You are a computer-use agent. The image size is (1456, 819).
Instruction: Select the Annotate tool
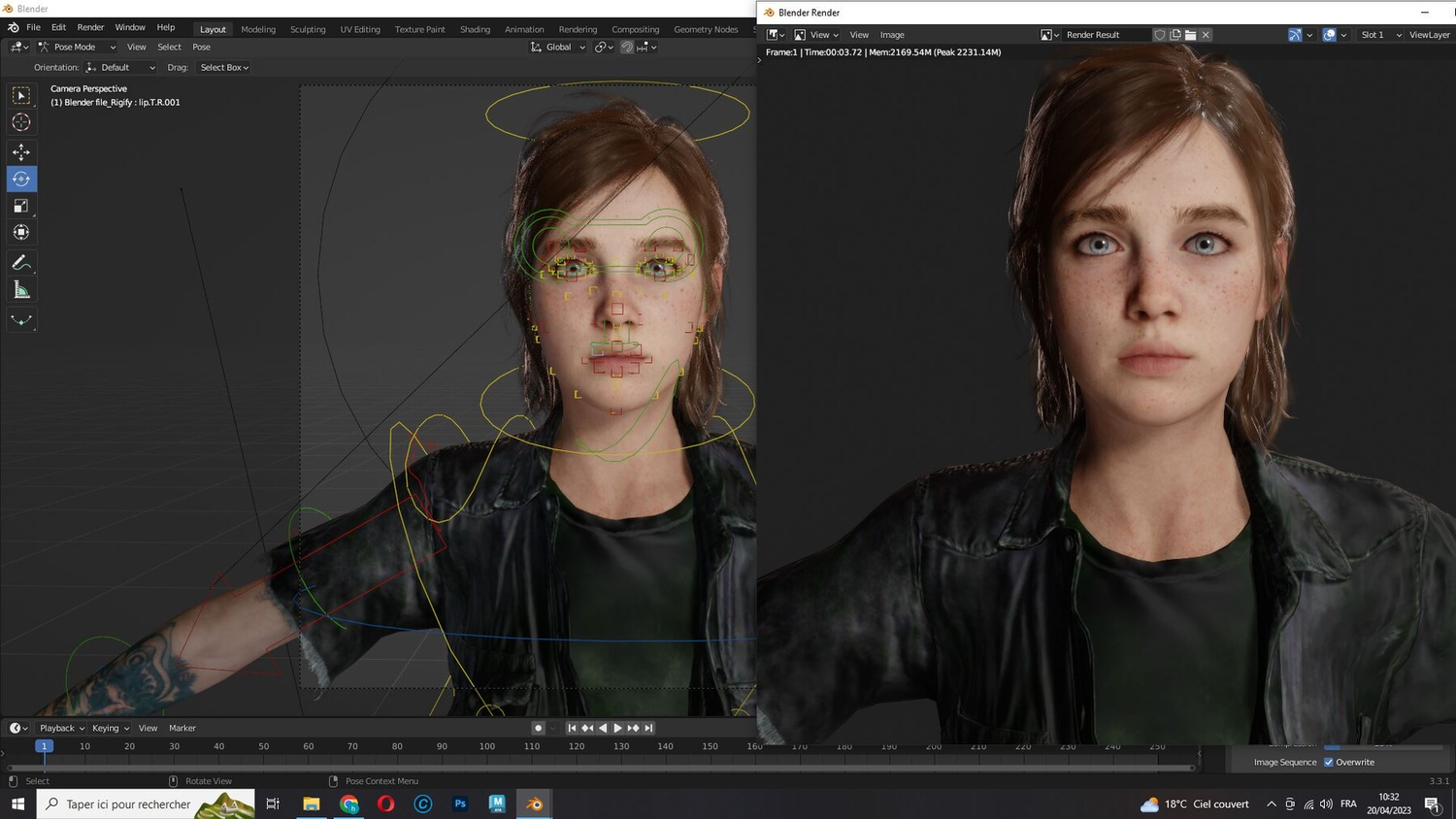point(20,261)
